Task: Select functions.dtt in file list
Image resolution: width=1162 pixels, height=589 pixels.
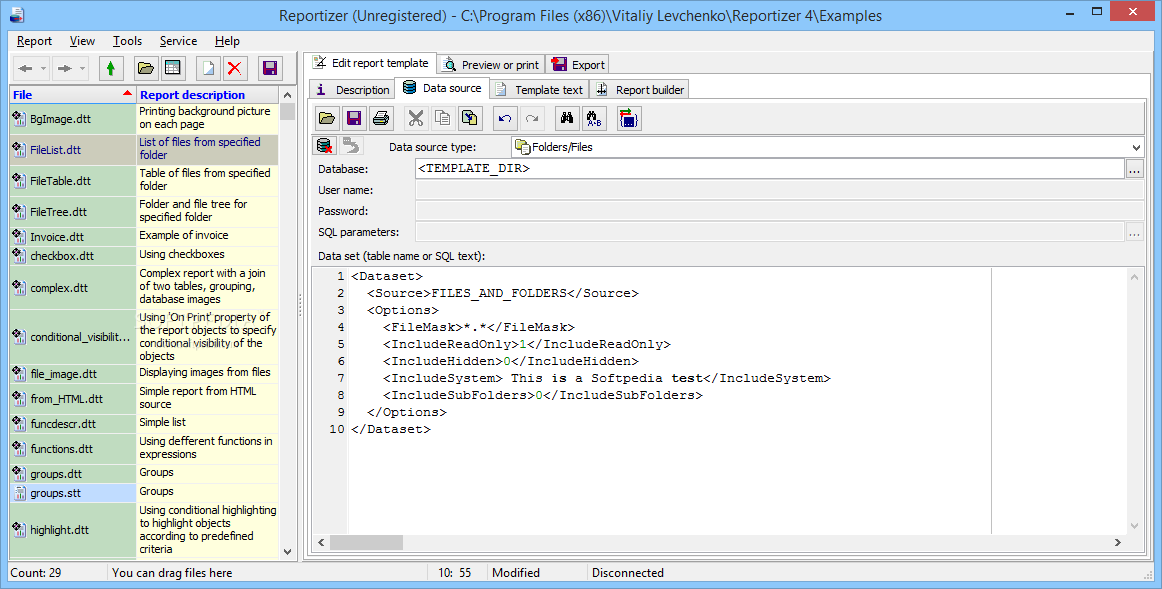Action: click(73, 449)
